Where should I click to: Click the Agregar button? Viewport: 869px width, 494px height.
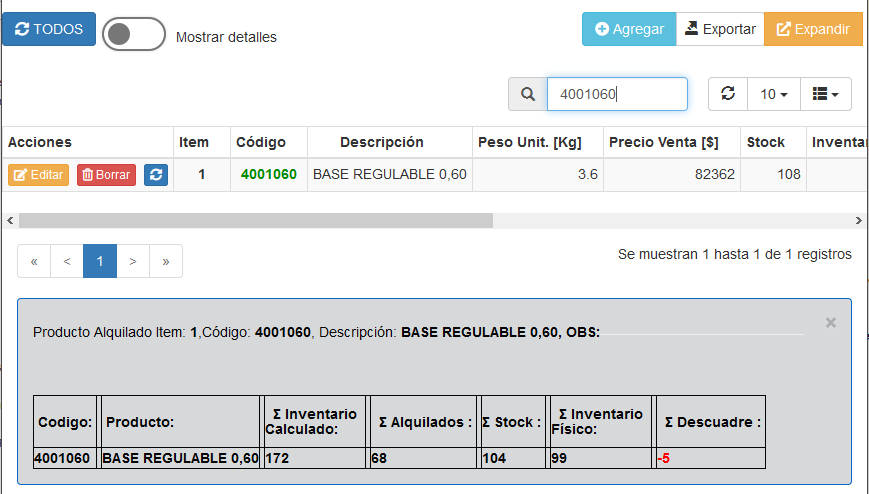click(x=629, y=29)
